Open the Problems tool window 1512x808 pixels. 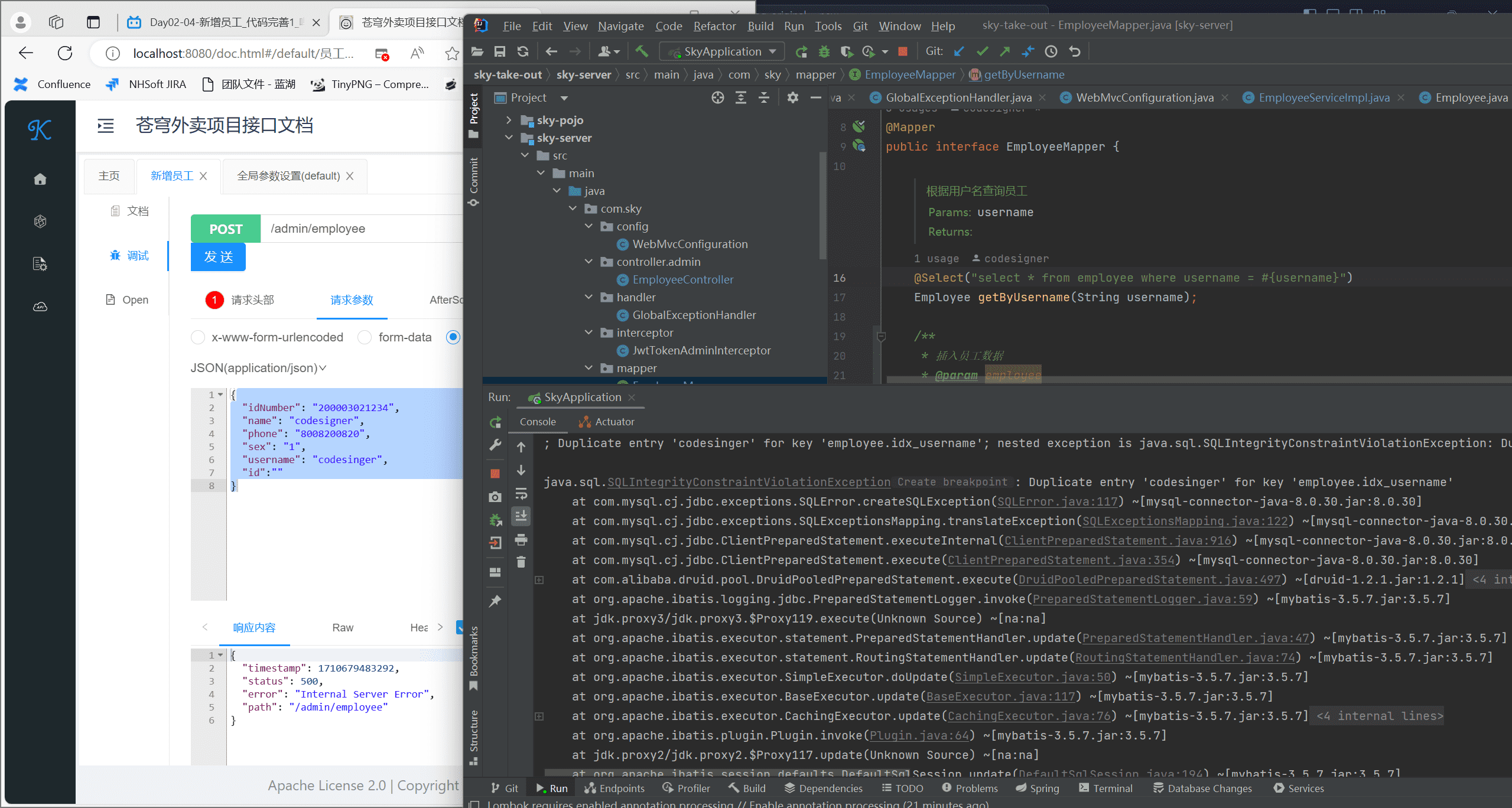click(x=970, y=789)
